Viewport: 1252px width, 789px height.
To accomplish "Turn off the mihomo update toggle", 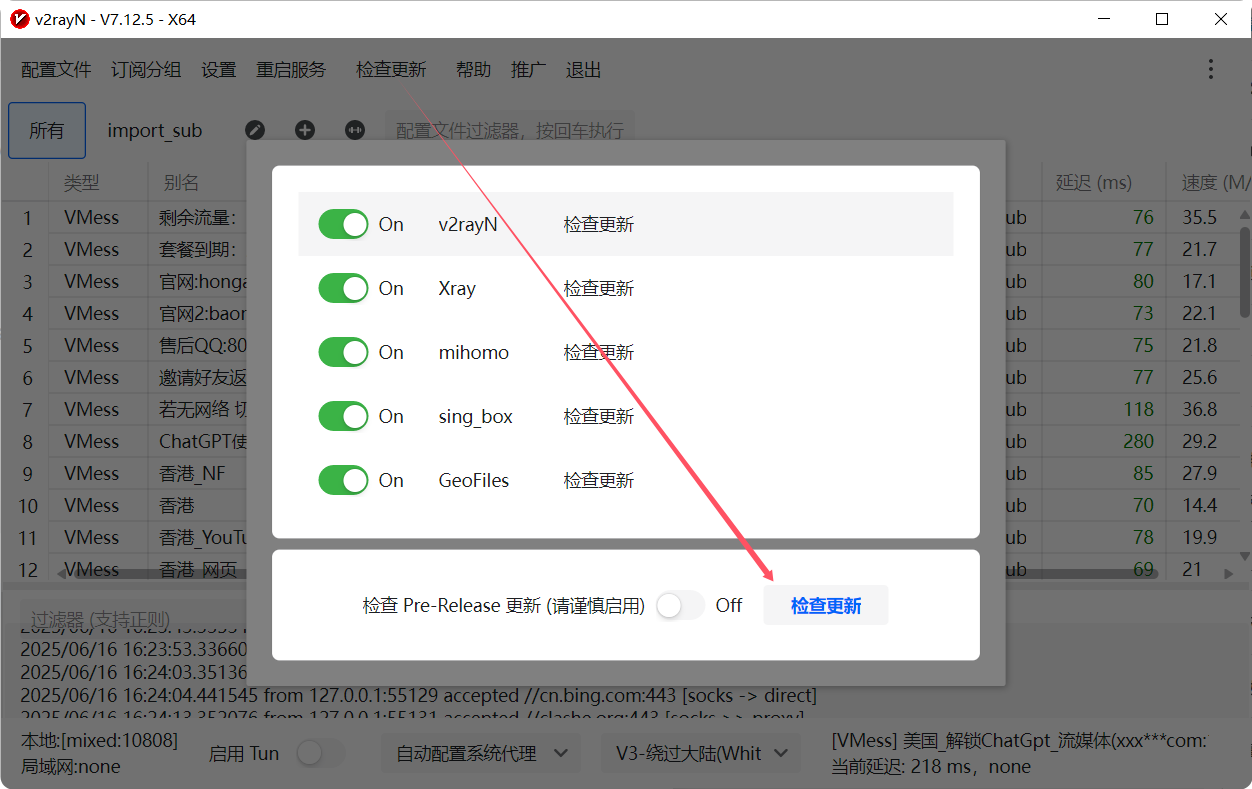I will 344,352.
